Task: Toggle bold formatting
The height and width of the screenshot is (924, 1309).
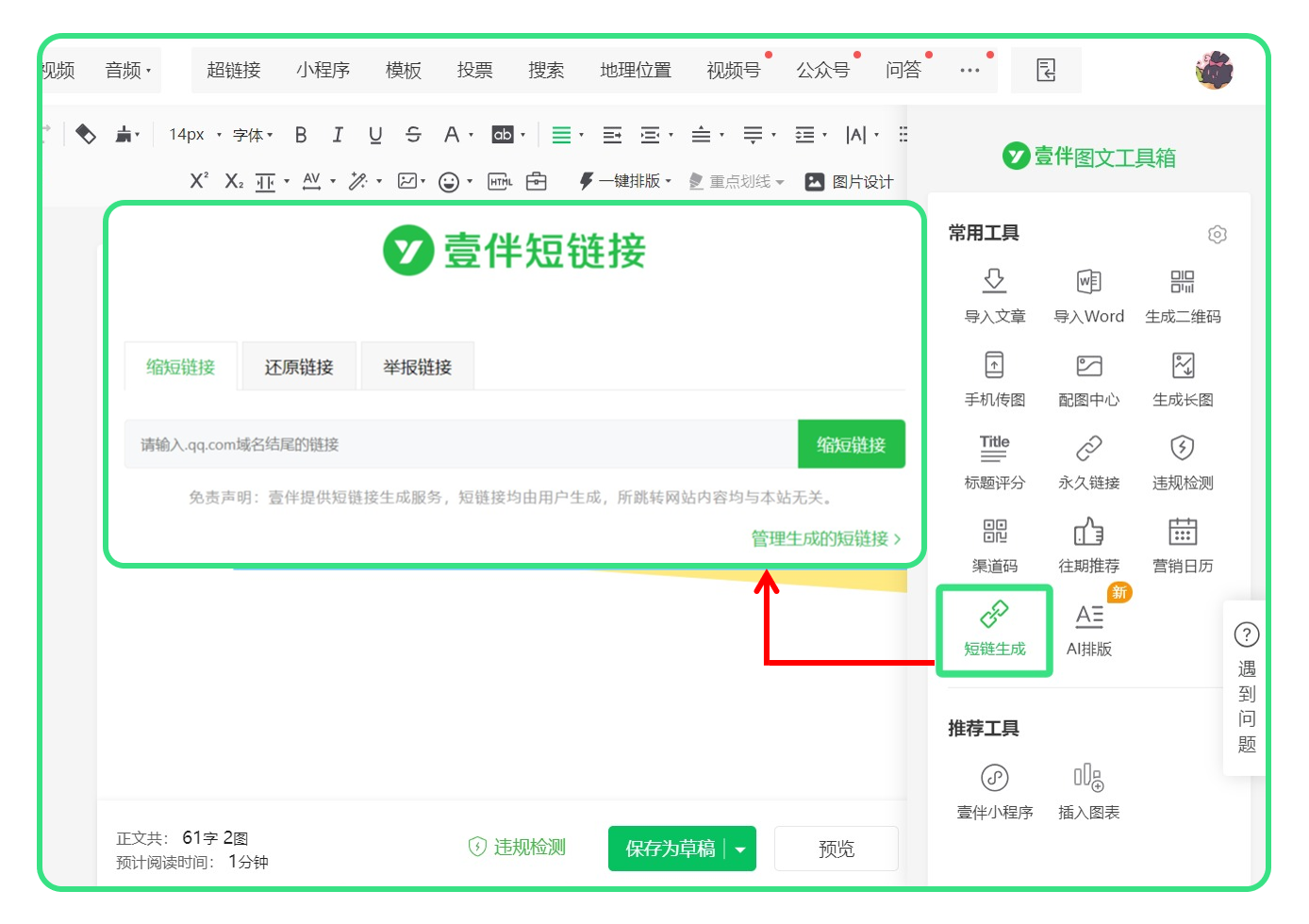Action: 301,135
